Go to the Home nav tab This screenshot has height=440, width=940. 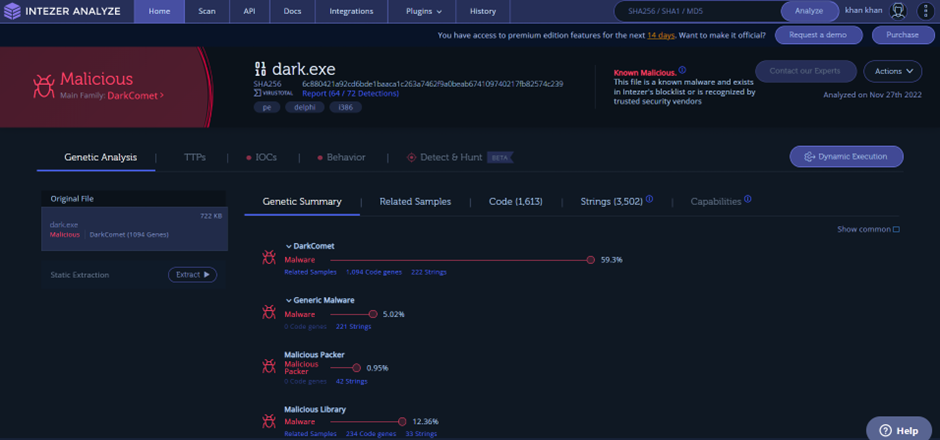tap(159, 11)
